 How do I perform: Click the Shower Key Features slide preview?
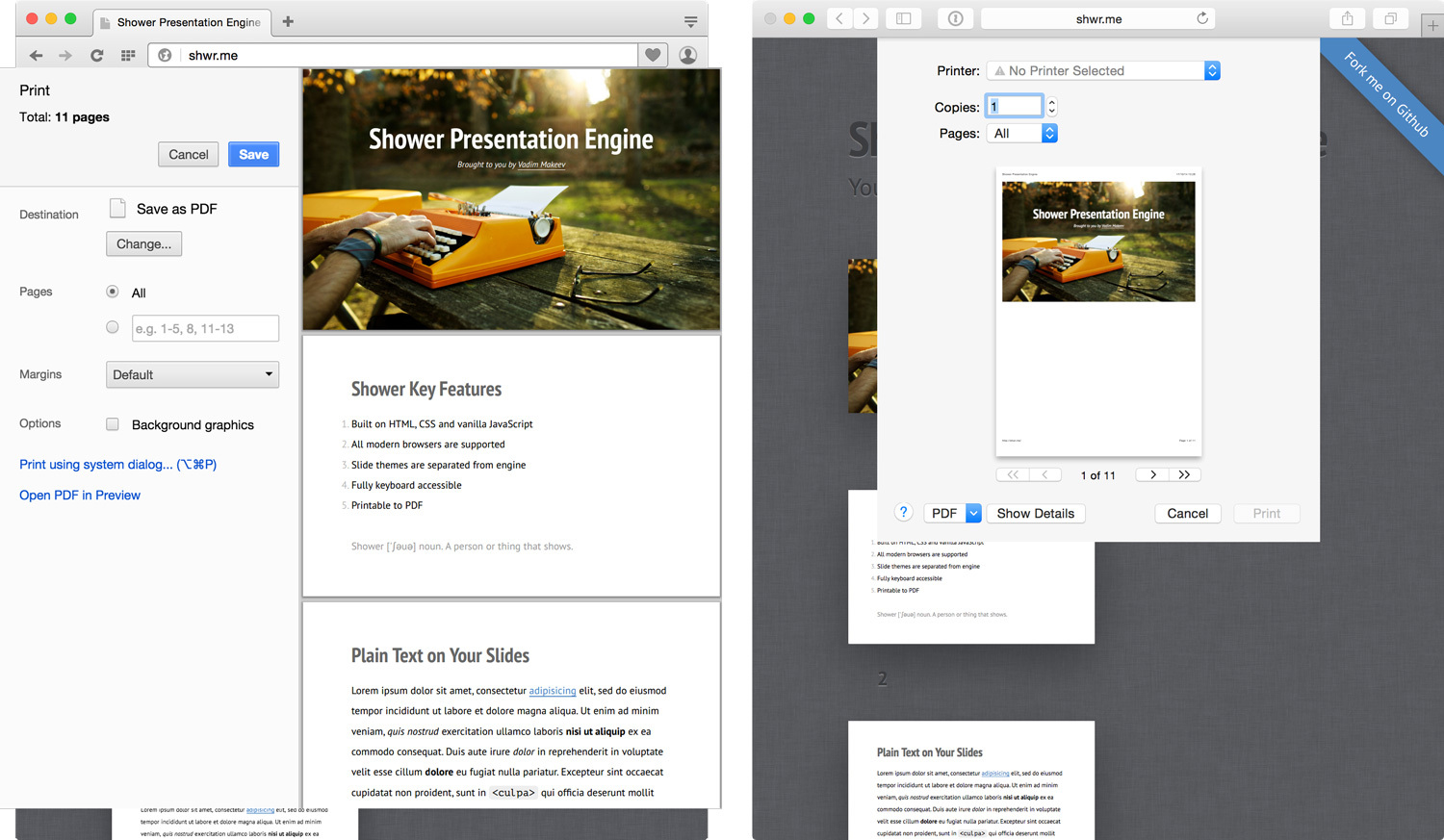[511, 466]
